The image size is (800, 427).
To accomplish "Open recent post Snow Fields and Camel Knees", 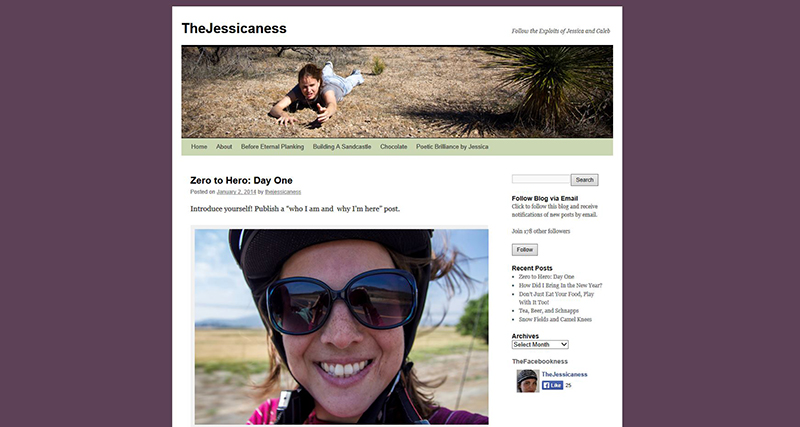I will coord(555,319).
